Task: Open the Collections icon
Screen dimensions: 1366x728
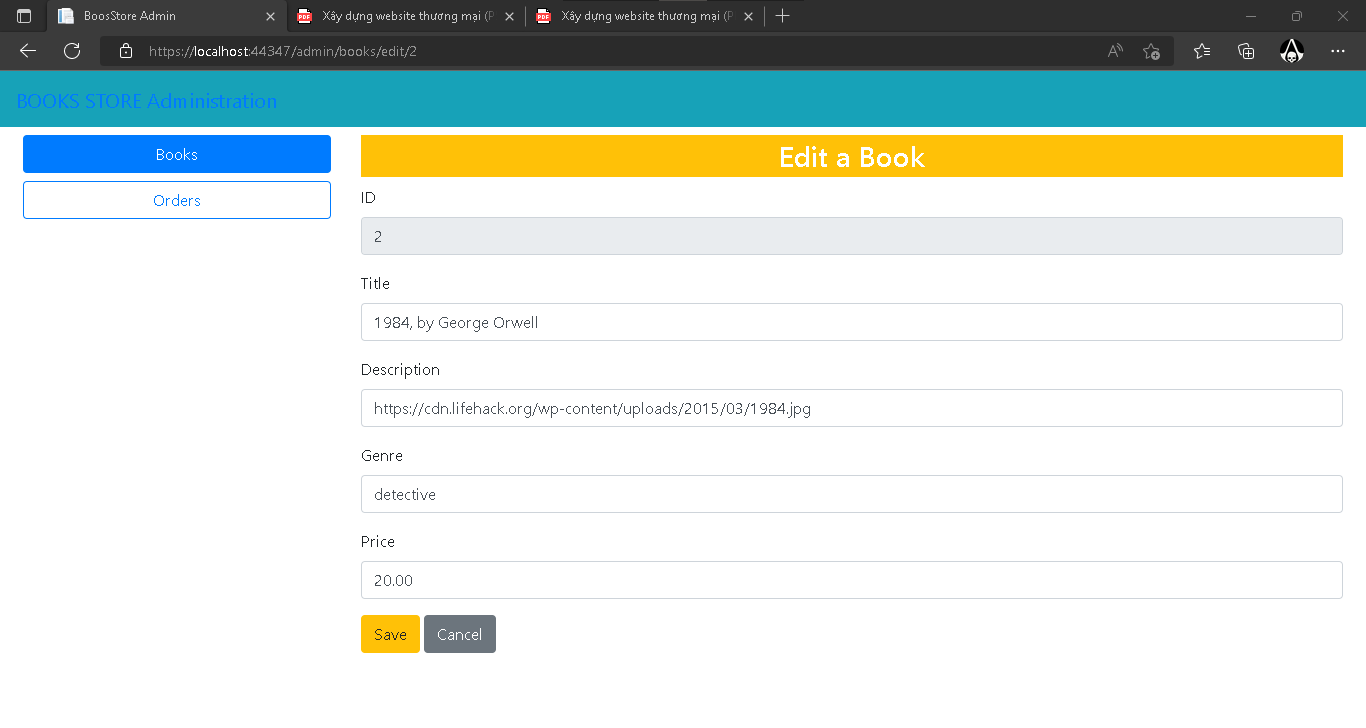Action: pos(1246,51)
